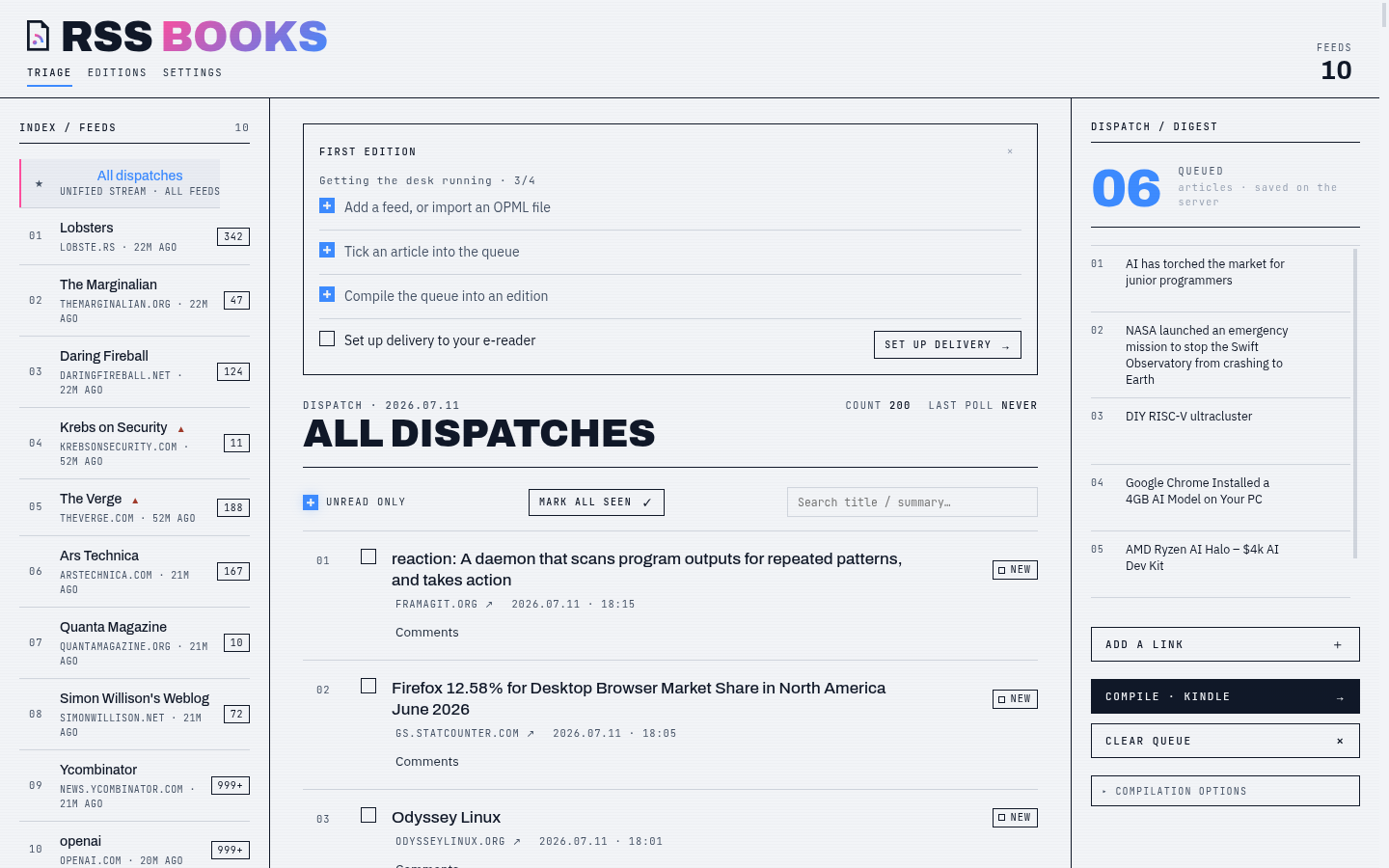The height and width of the screenshot is (868, 1389).
Task: Click plus icon on Add a Link
Action: (1338, 645)
